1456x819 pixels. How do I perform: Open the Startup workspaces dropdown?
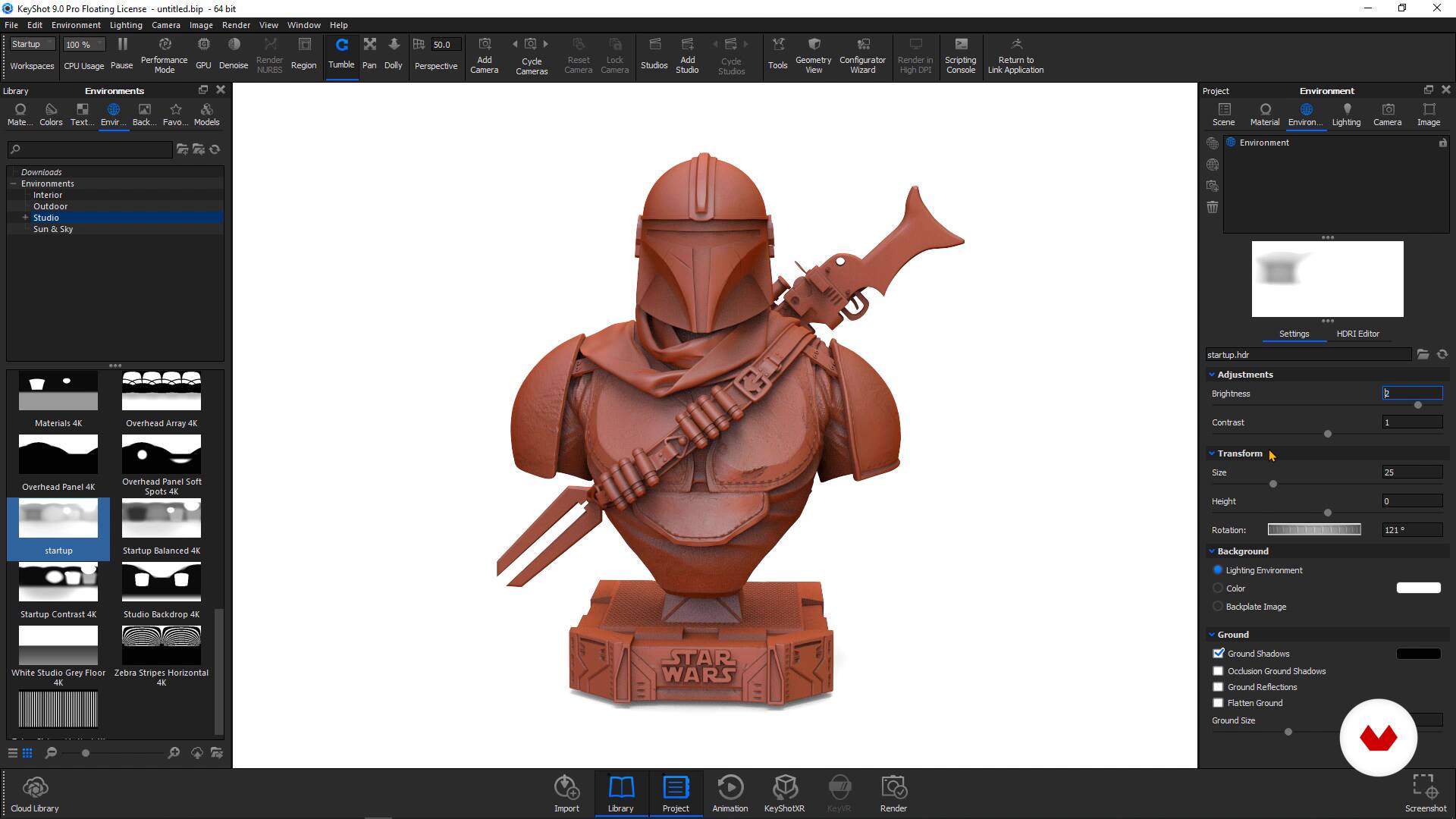click(x=32, y=44)
